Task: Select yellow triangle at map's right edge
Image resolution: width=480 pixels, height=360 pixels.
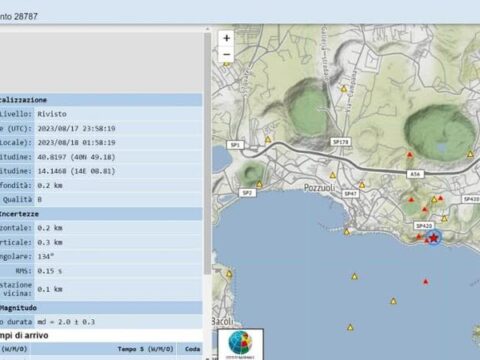Action: (470, 154)
